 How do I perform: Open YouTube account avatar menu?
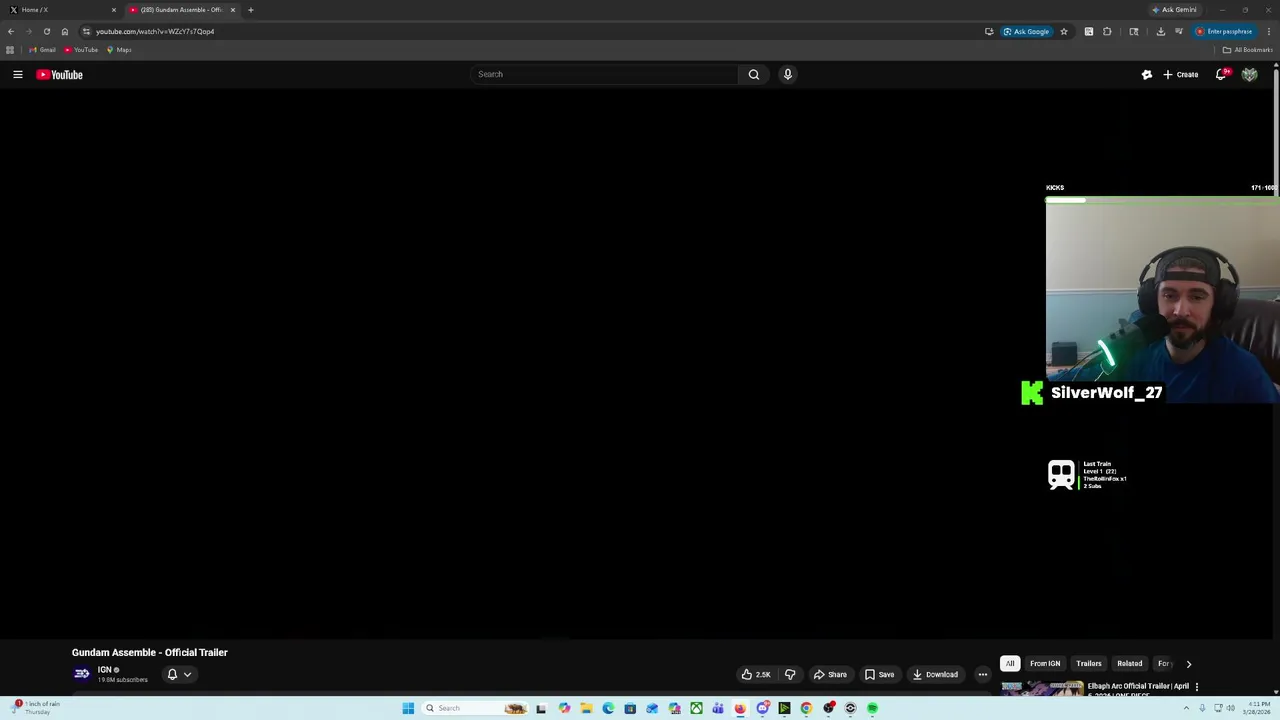click(x=1249, y=74)
